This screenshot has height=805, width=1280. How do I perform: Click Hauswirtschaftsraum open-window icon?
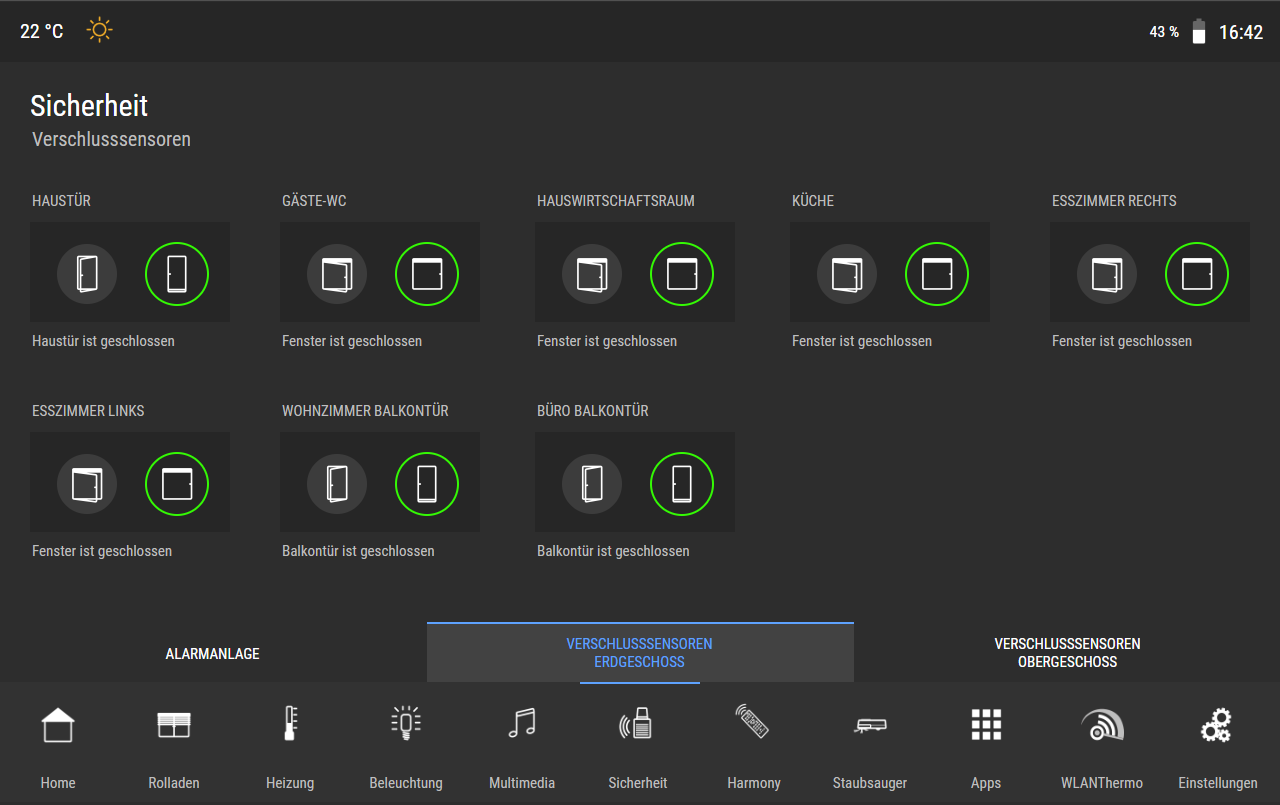(x=592, y=274)
